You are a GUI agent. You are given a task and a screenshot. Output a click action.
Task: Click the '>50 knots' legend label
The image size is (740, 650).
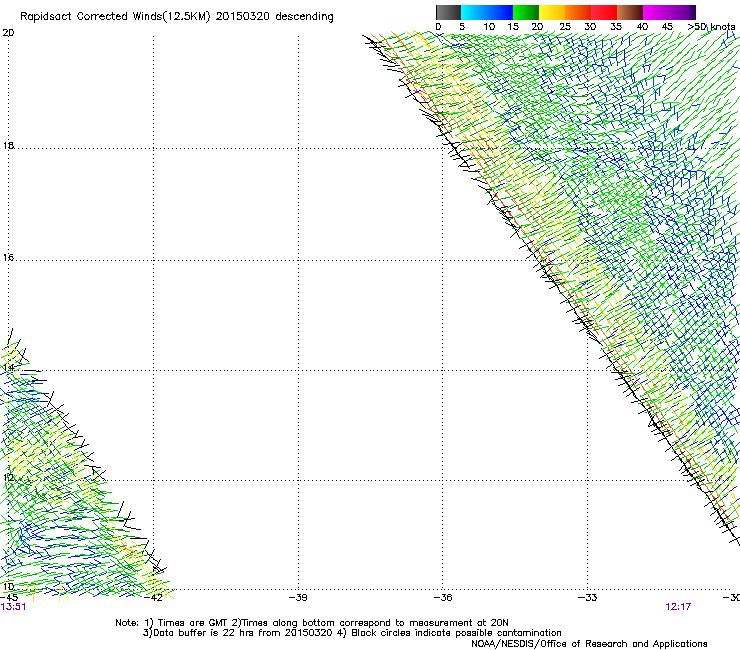click(x=712, y=27)
